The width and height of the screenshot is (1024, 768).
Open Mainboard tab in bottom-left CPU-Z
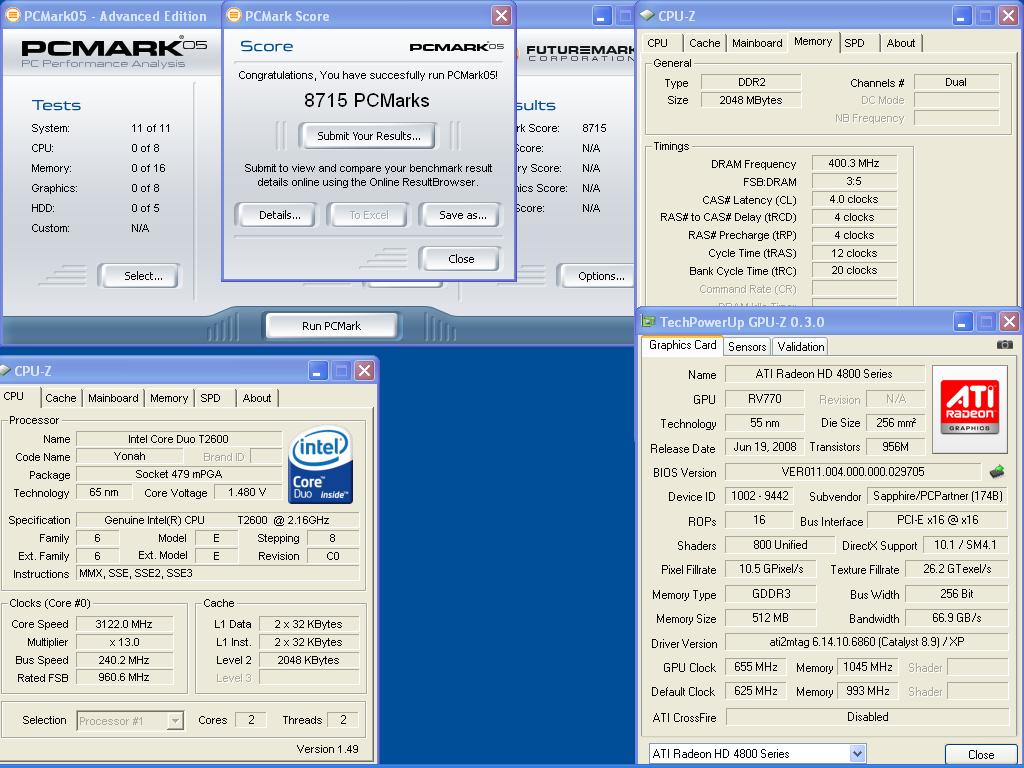114,398
